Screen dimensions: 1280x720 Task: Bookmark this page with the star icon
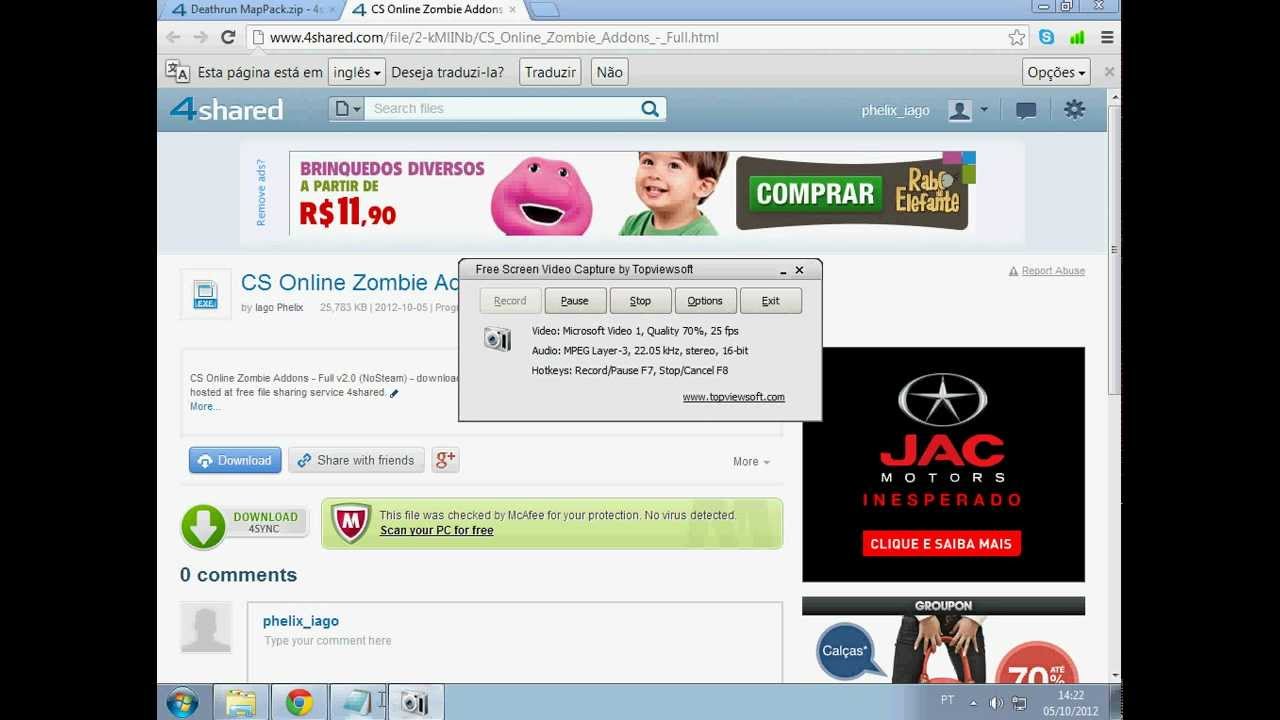[1017, 38]
